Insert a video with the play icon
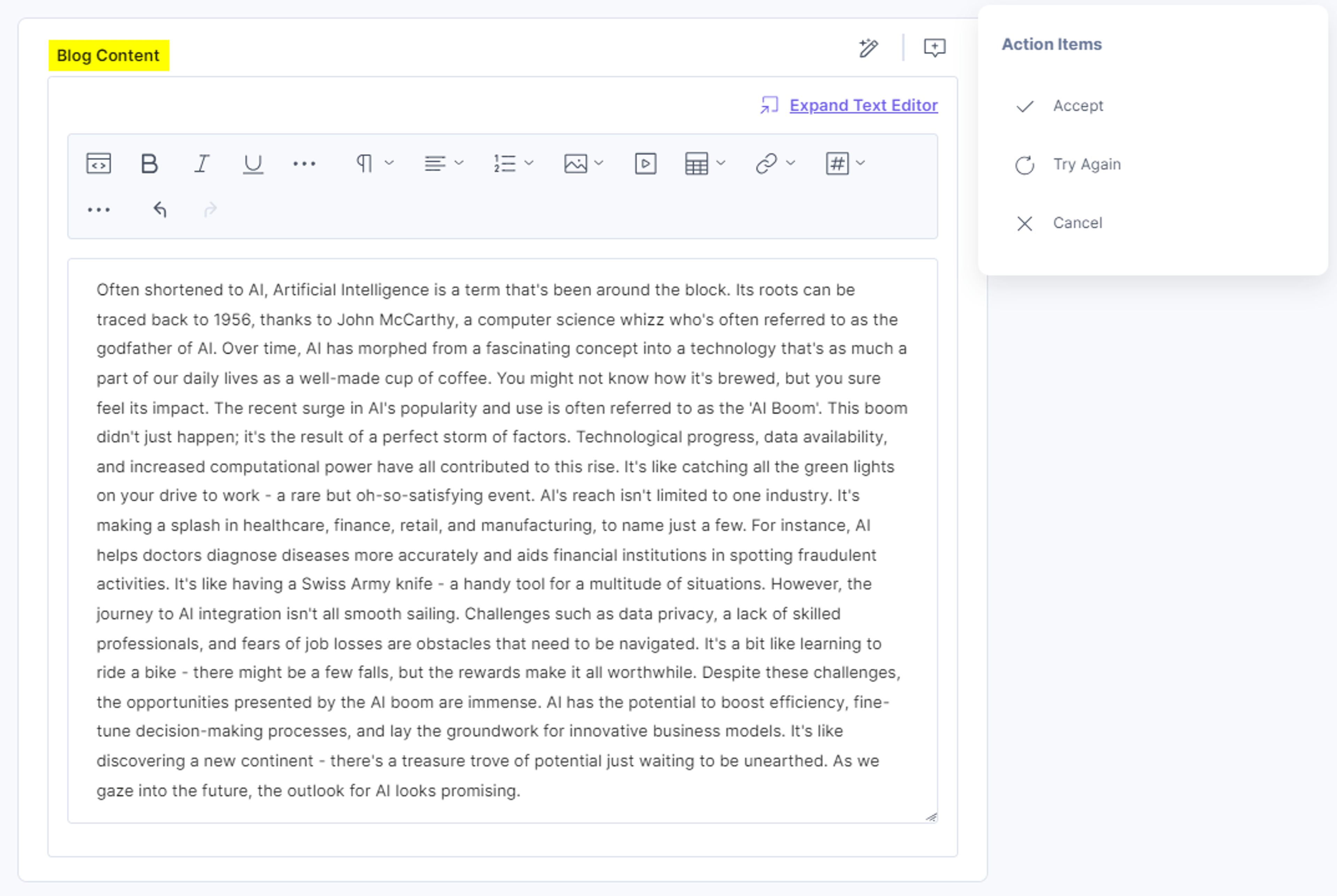1337x896 pixels. point(646,163)
